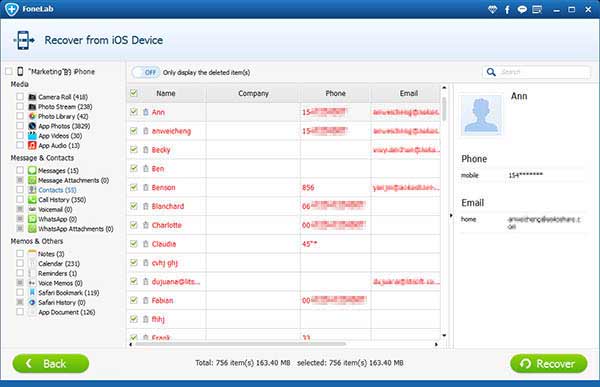Click the App Videos icon

[32, 136]
